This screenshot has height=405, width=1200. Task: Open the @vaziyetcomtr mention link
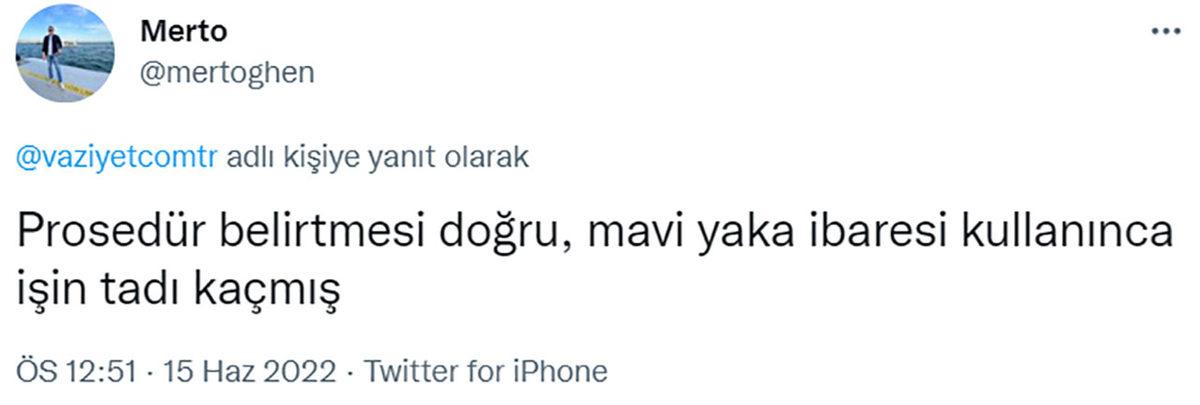pyautogui.click(x=119, y=160)
